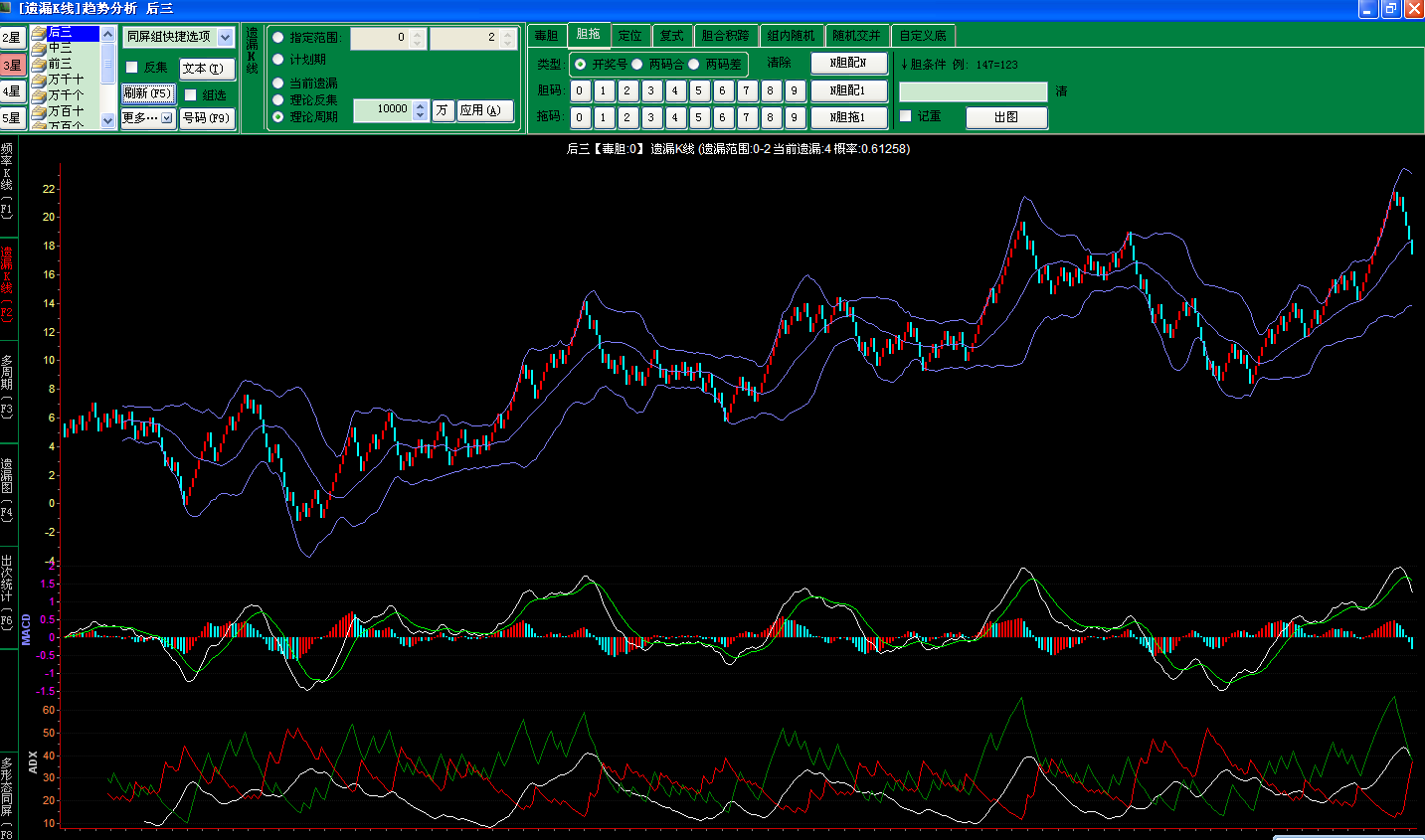Click the 清 link beside condition field

pos(1061,91)
